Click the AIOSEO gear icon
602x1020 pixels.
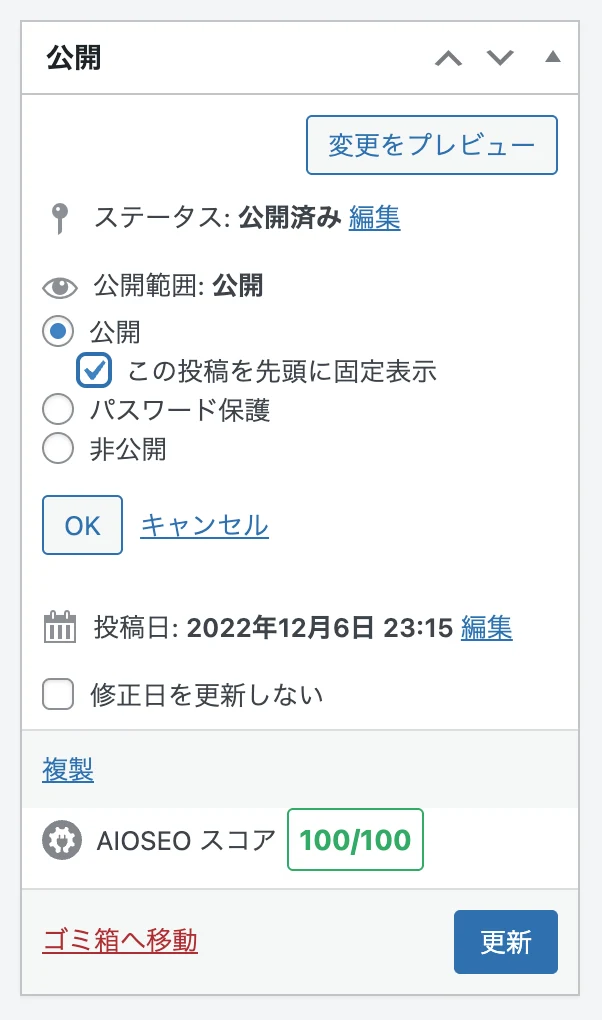pyautogui.click(x=60, y=840)
